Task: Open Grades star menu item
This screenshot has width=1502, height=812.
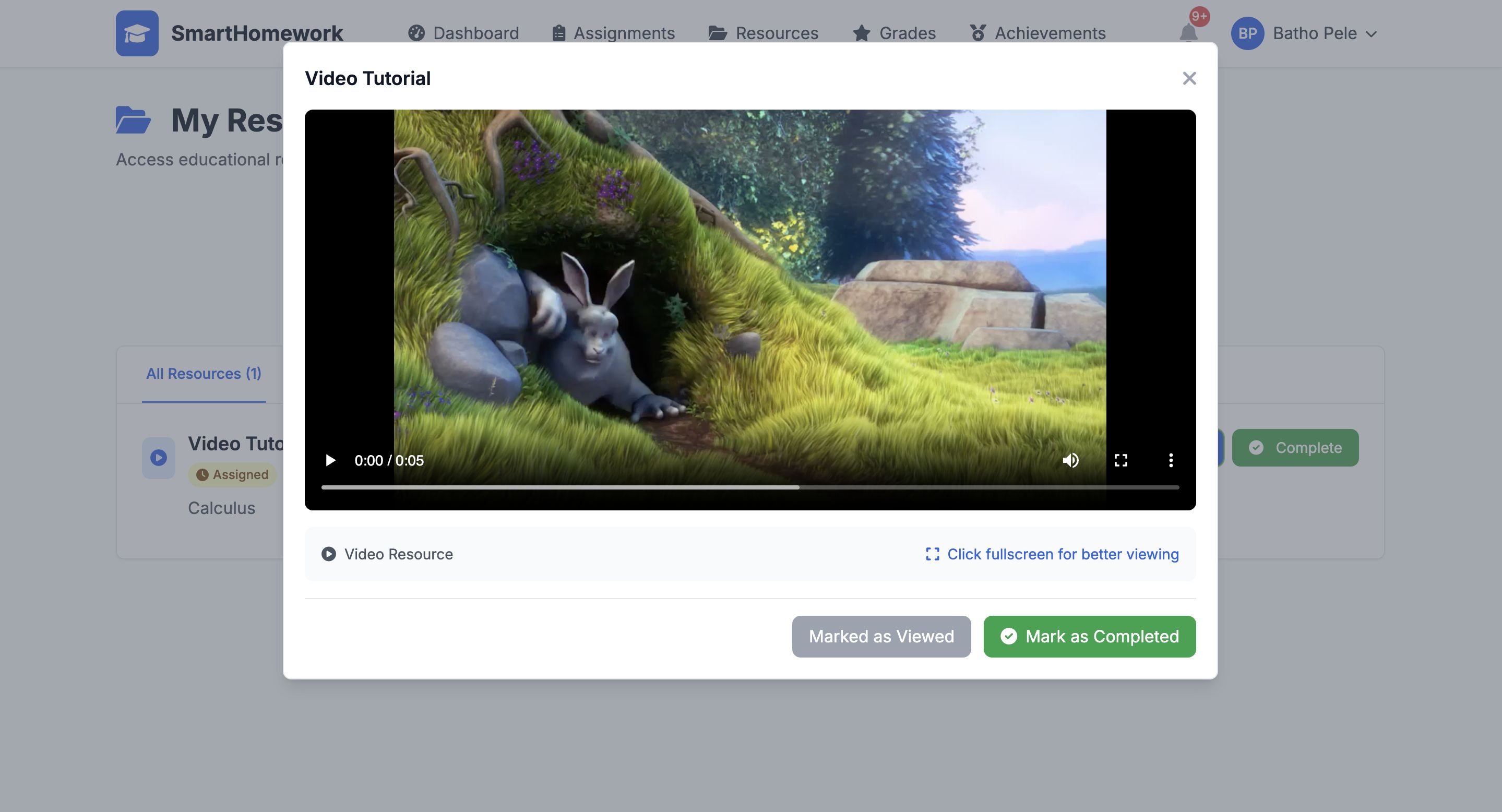Action: (895, 33)
